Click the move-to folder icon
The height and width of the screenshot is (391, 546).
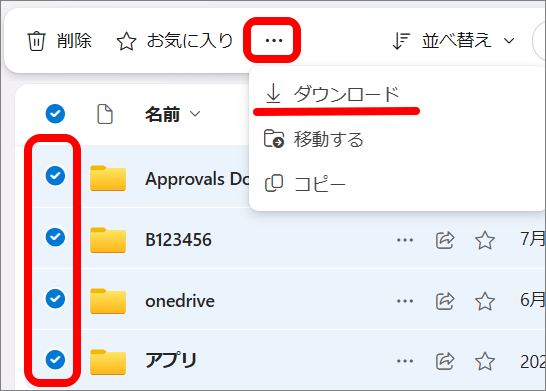(274, 139)
